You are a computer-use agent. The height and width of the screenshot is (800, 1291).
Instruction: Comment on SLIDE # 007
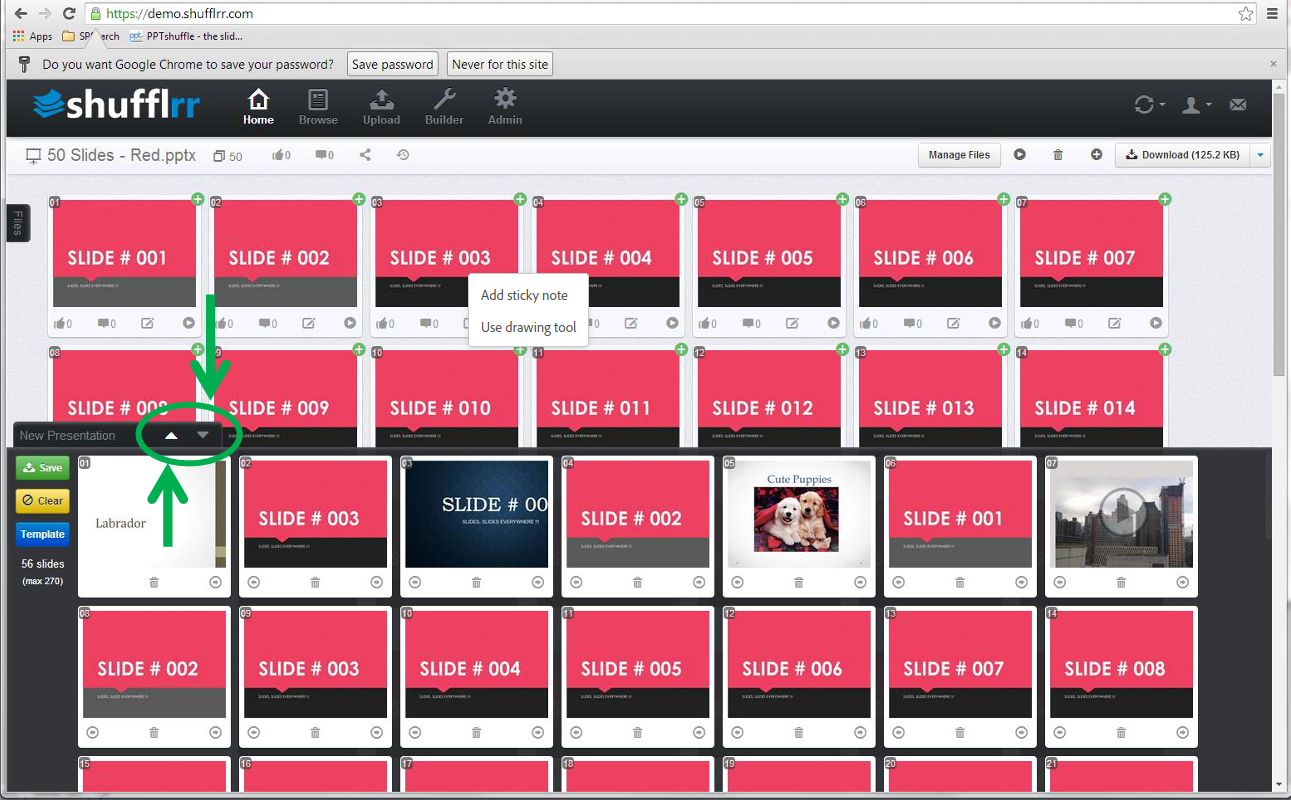(1073, 323)
